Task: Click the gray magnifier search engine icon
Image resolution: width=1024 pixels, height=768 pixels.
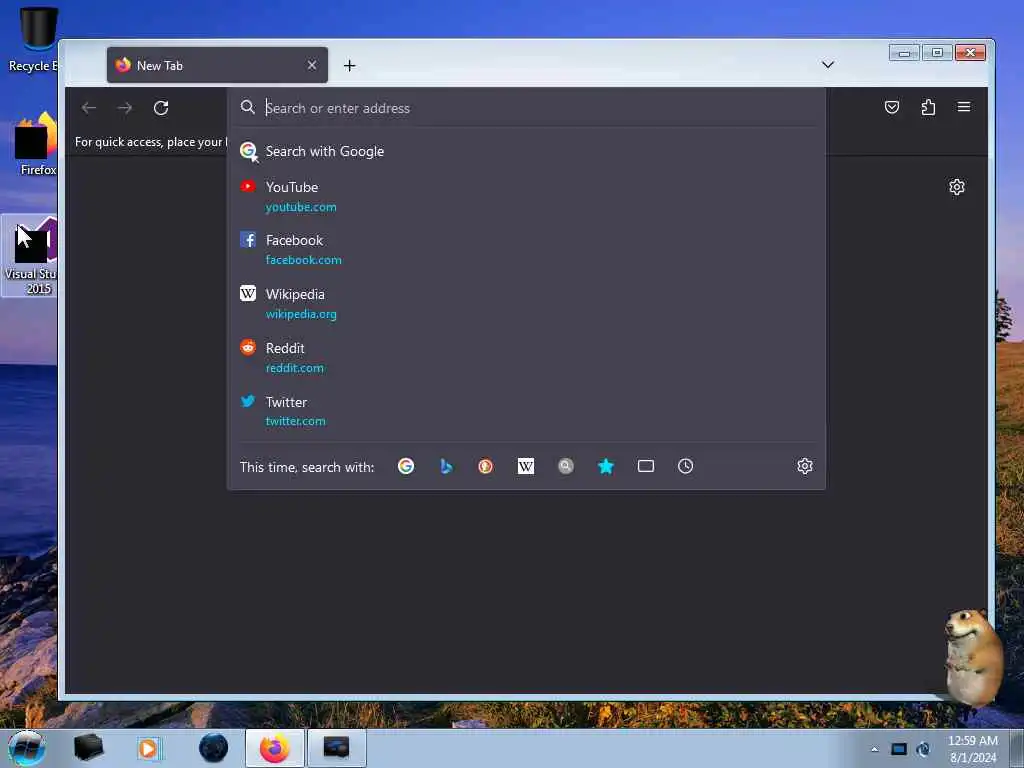Action: coord(566,466)
